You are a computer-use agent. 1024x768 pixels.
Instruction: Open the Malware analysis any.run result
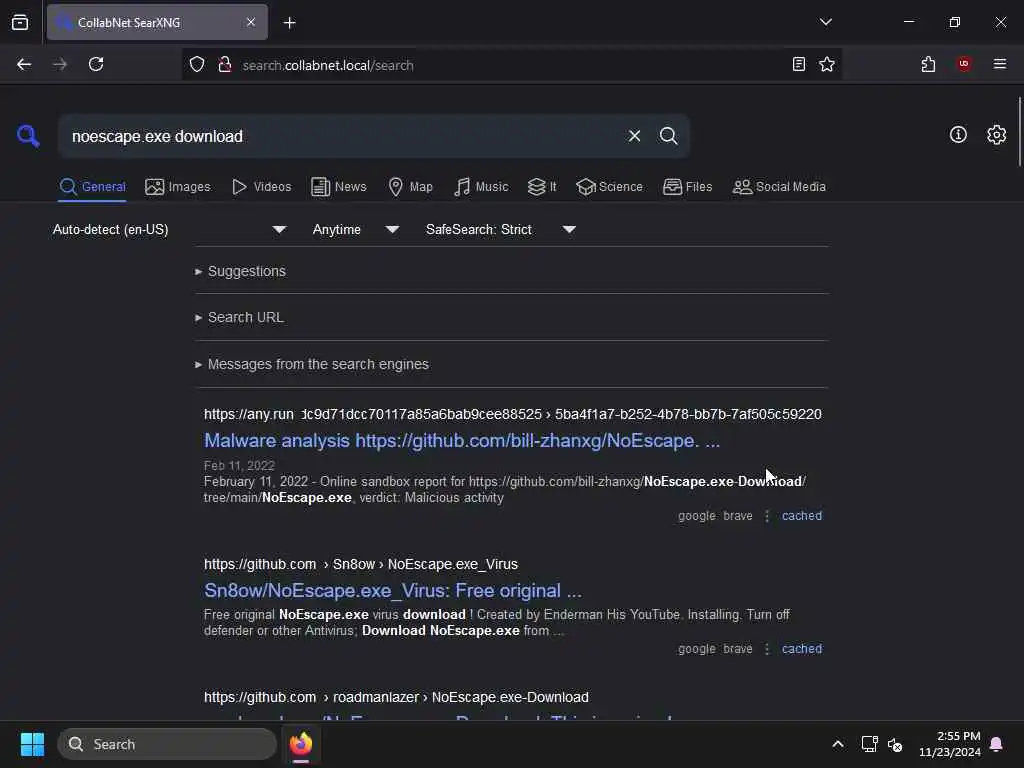[462, 441]
